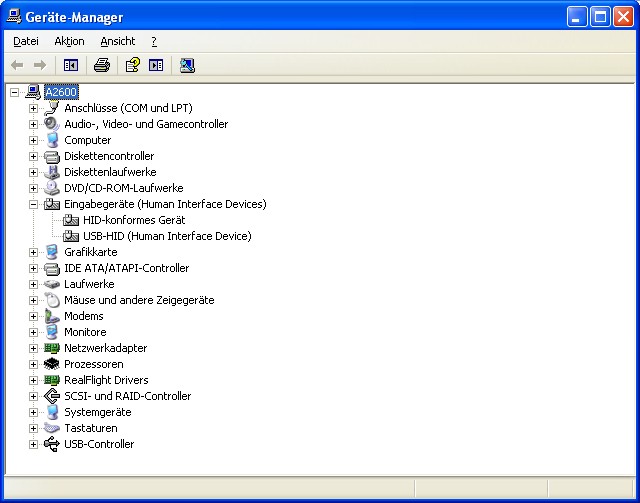This screenshot has height=503, width=640.
Task: Select the HID-konformes Gerät entry text
Action: pyautogui.click(x=134, y=220)
